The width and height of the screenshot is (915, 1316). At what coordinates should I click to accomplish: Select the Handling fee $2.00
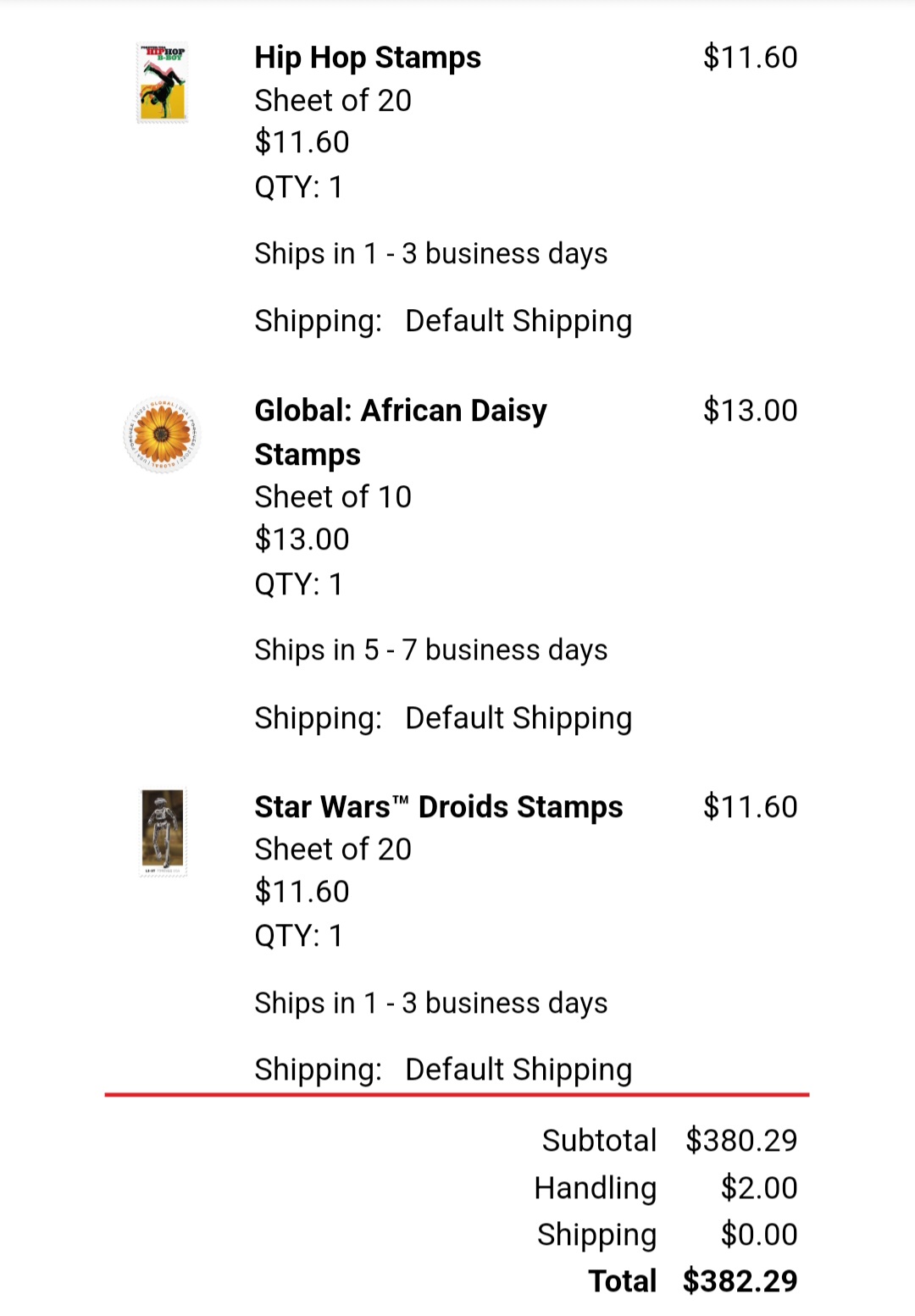click(x=758, y=1188)
